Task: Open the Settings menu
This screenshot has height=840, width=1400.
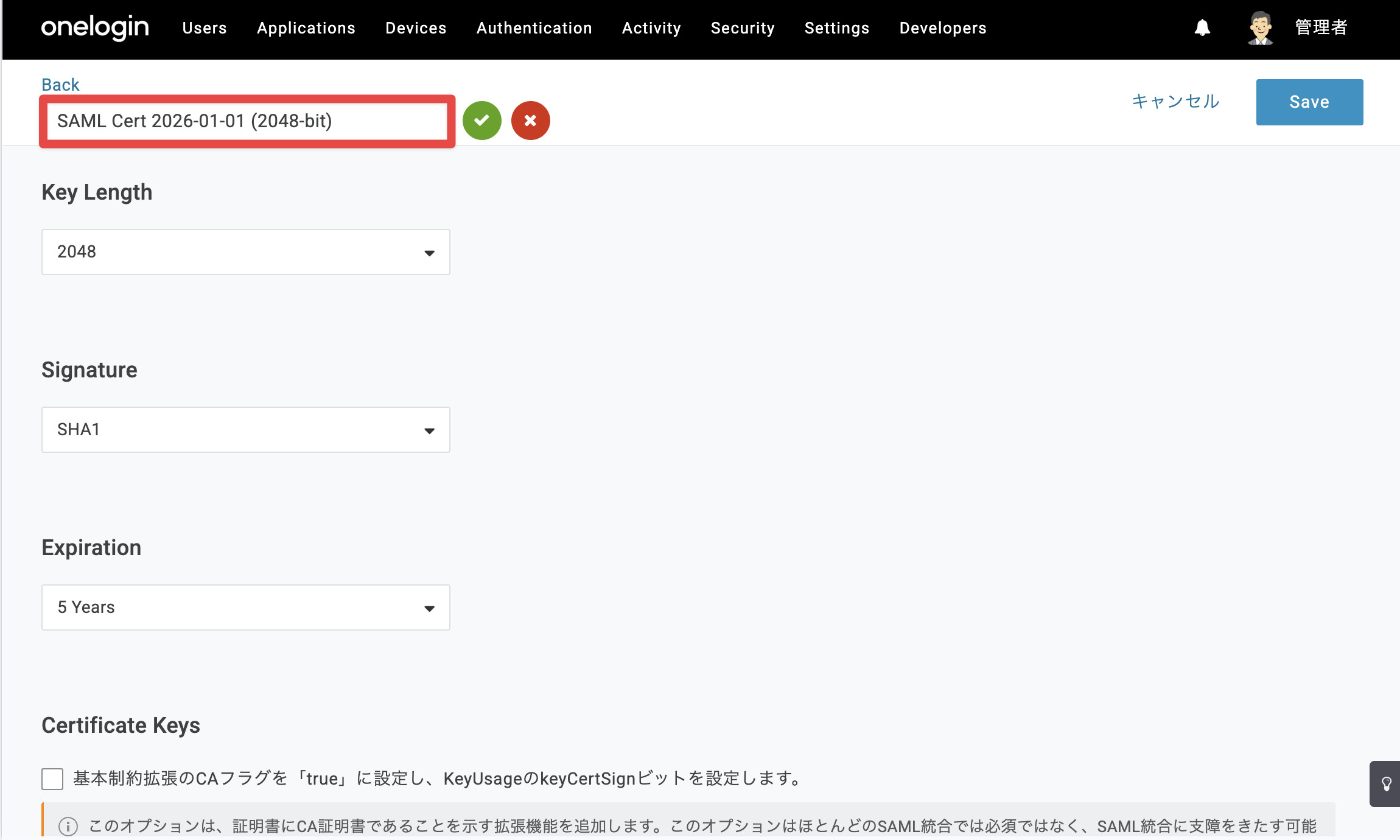Action: click(x=837, y=28)
